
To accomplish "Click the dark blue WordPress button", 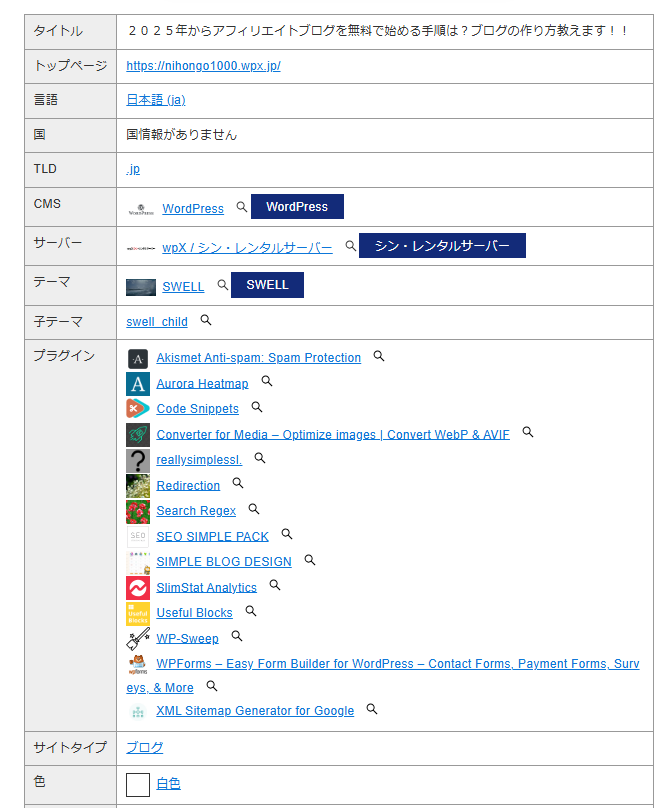I will pos(297,207).
